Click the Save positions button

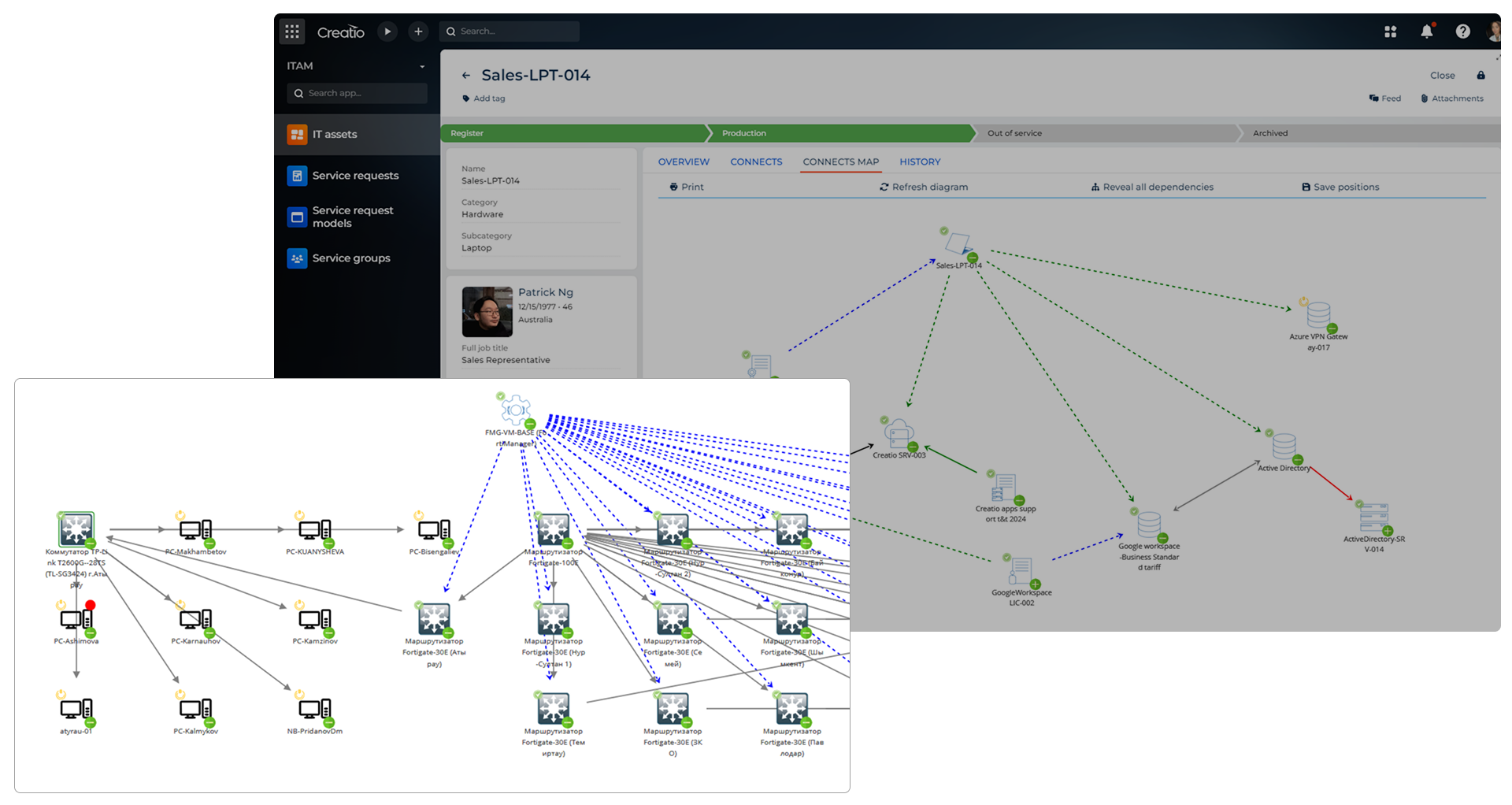(x=1340, y=187)
